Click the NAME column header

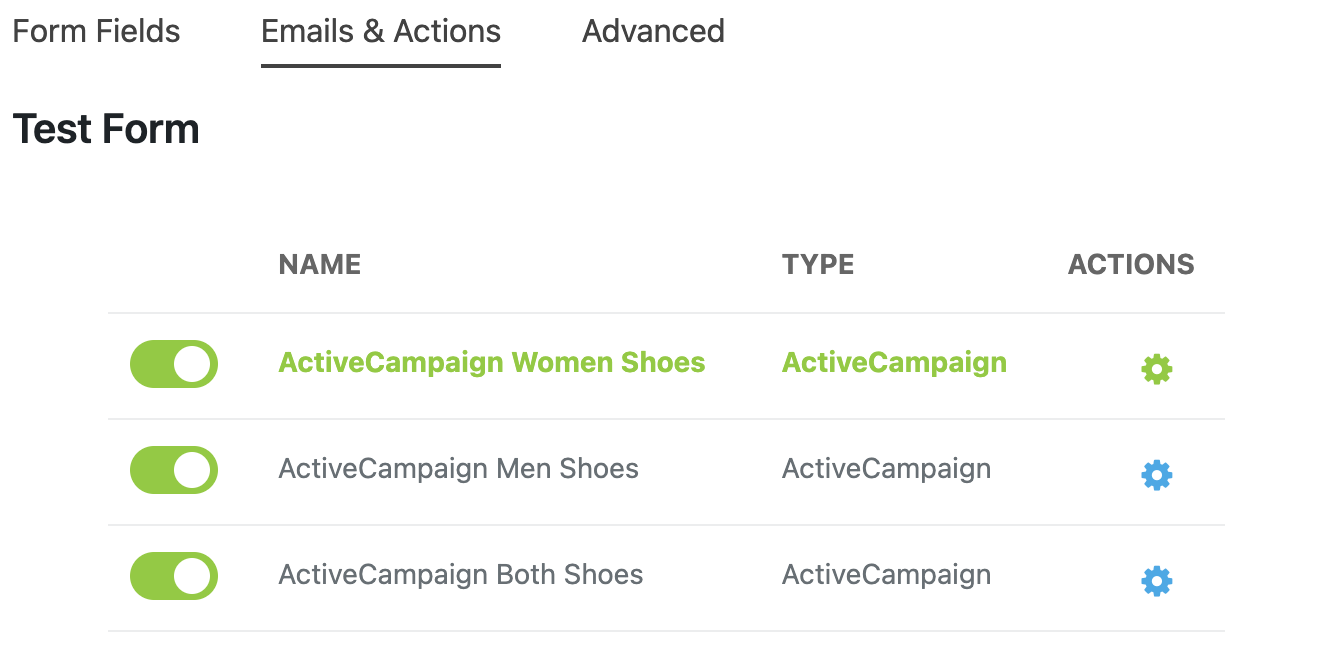(319, 264)
